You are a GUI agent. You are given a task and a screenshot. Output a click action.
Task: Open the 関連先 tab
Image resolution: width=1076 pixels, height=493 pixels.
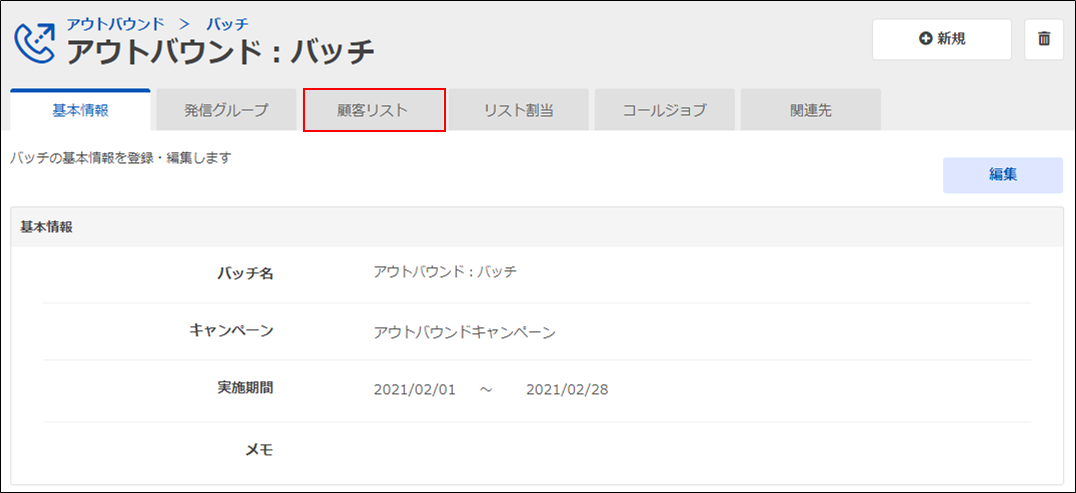[x=810, y=110]
